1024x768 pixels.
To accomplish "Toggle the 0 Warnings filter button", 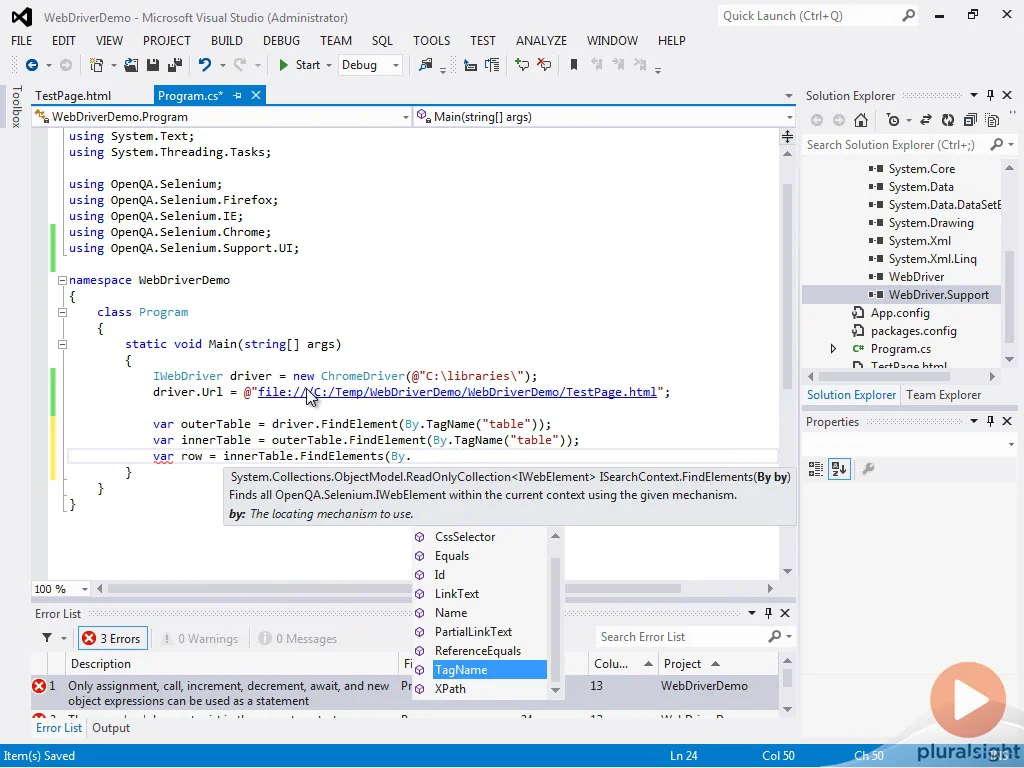I will [x=200, y=639].
